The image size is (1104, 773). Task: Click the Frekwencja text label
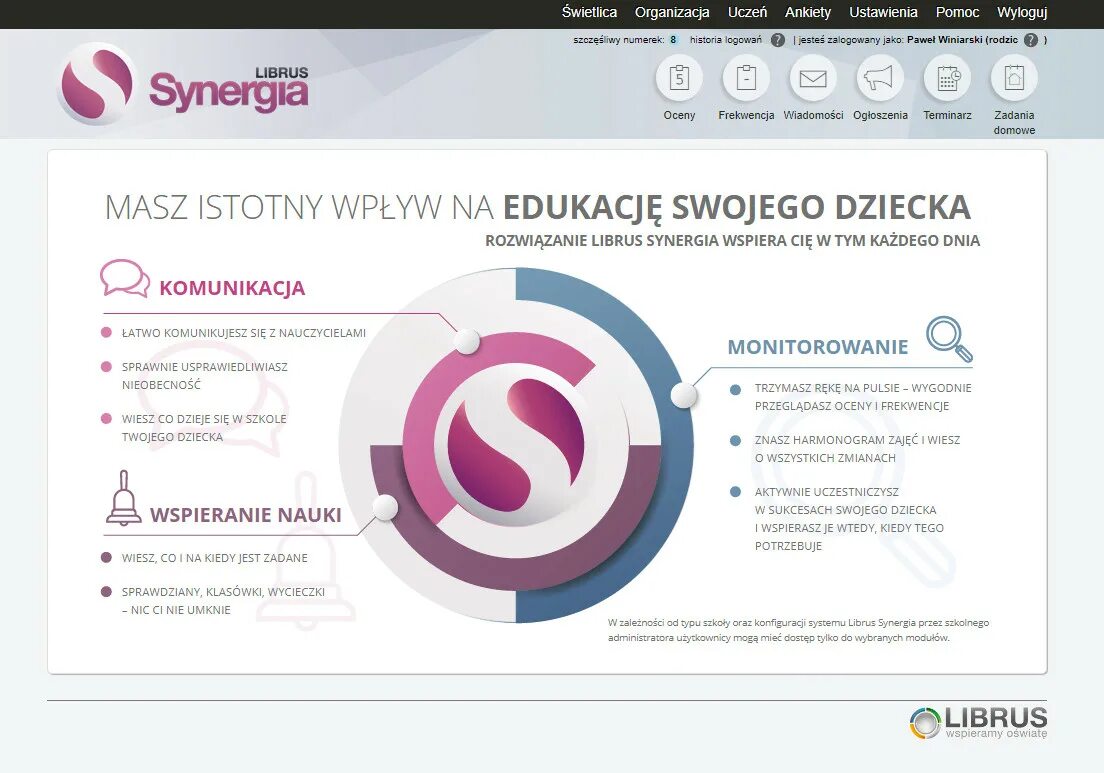746,115
